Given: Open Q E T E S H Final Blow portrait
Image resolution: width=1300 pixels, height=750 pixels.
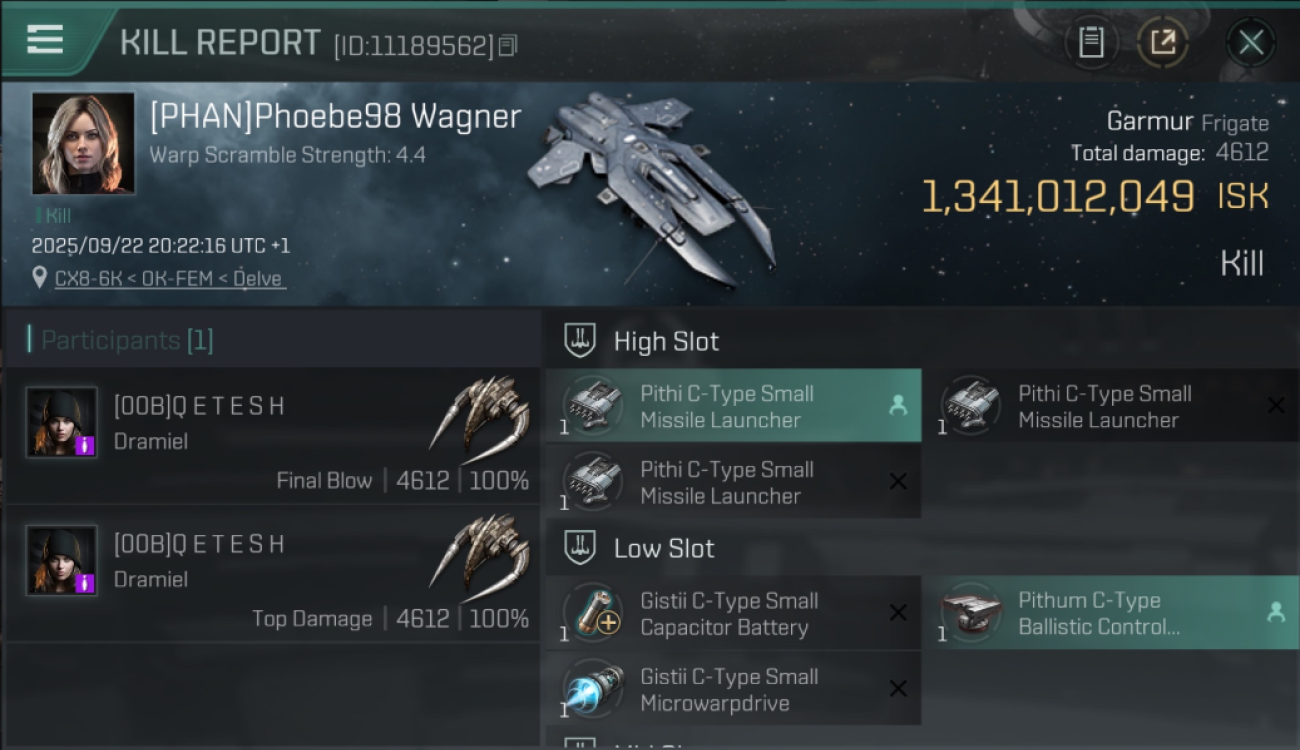Looking at the screenshot, I should coord(62,422).
